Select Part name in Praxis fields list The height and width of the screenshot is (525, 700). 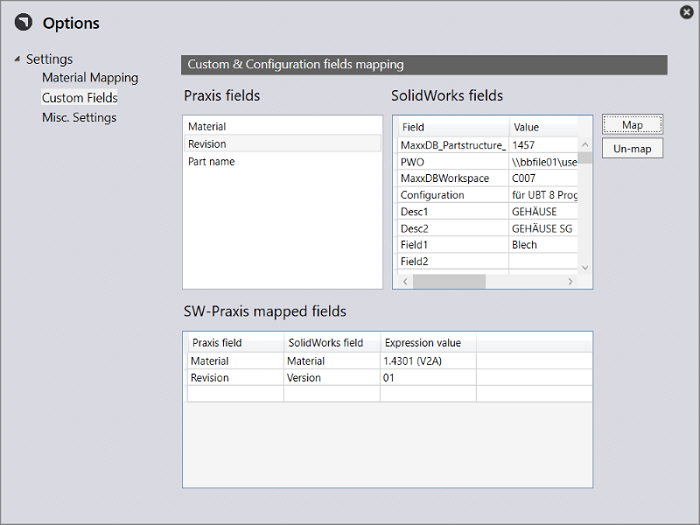(283, 161)
